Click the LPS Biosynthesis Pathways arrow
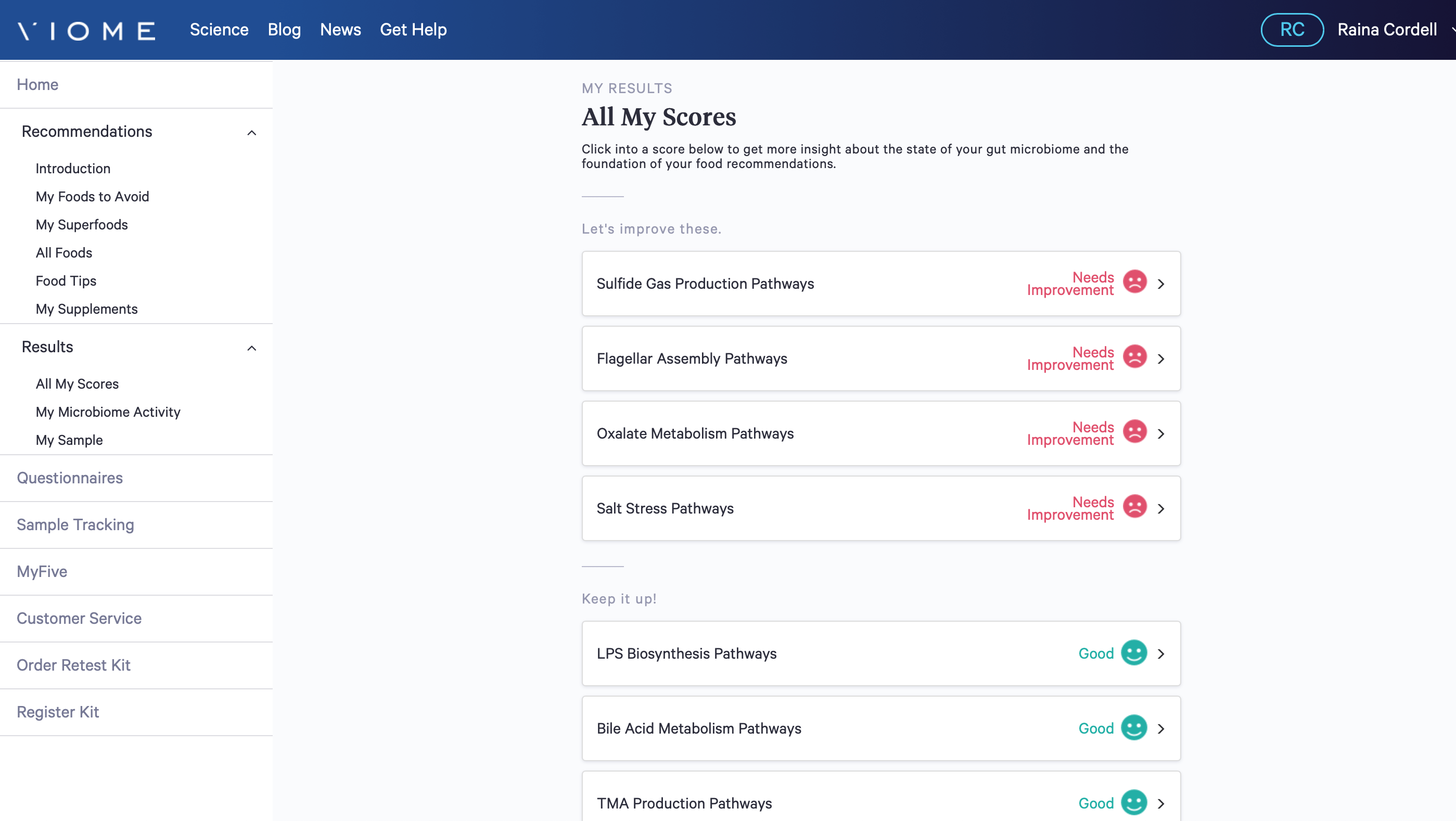The image size is (1456, 821). point(1162,654)
